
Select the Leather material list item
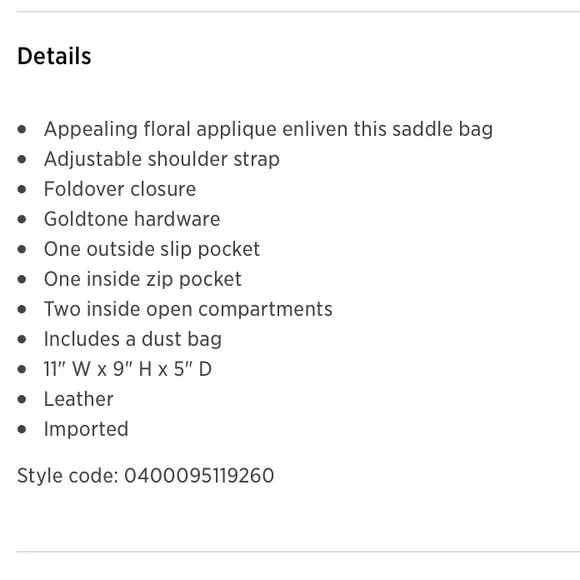(78, 399)
